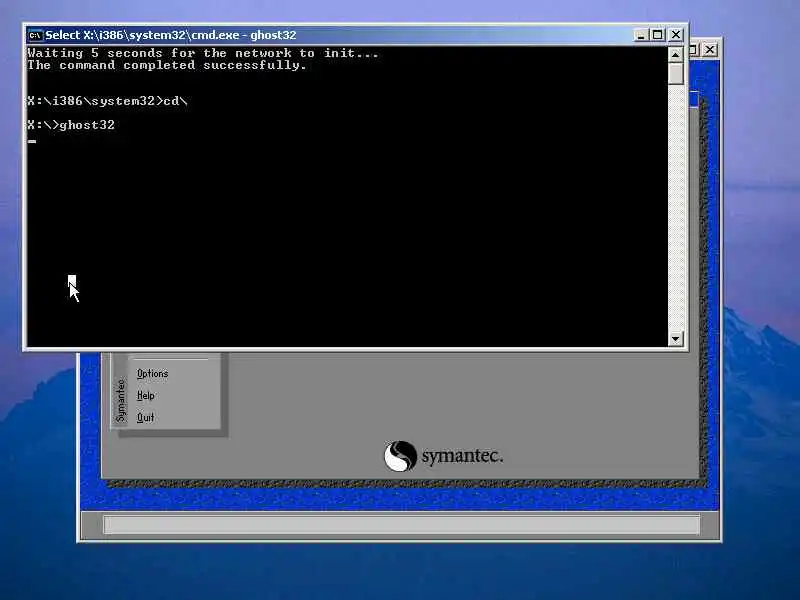Click the 'X:\i386\system32>cd\' line
The image size is (800, 600).
108,101
